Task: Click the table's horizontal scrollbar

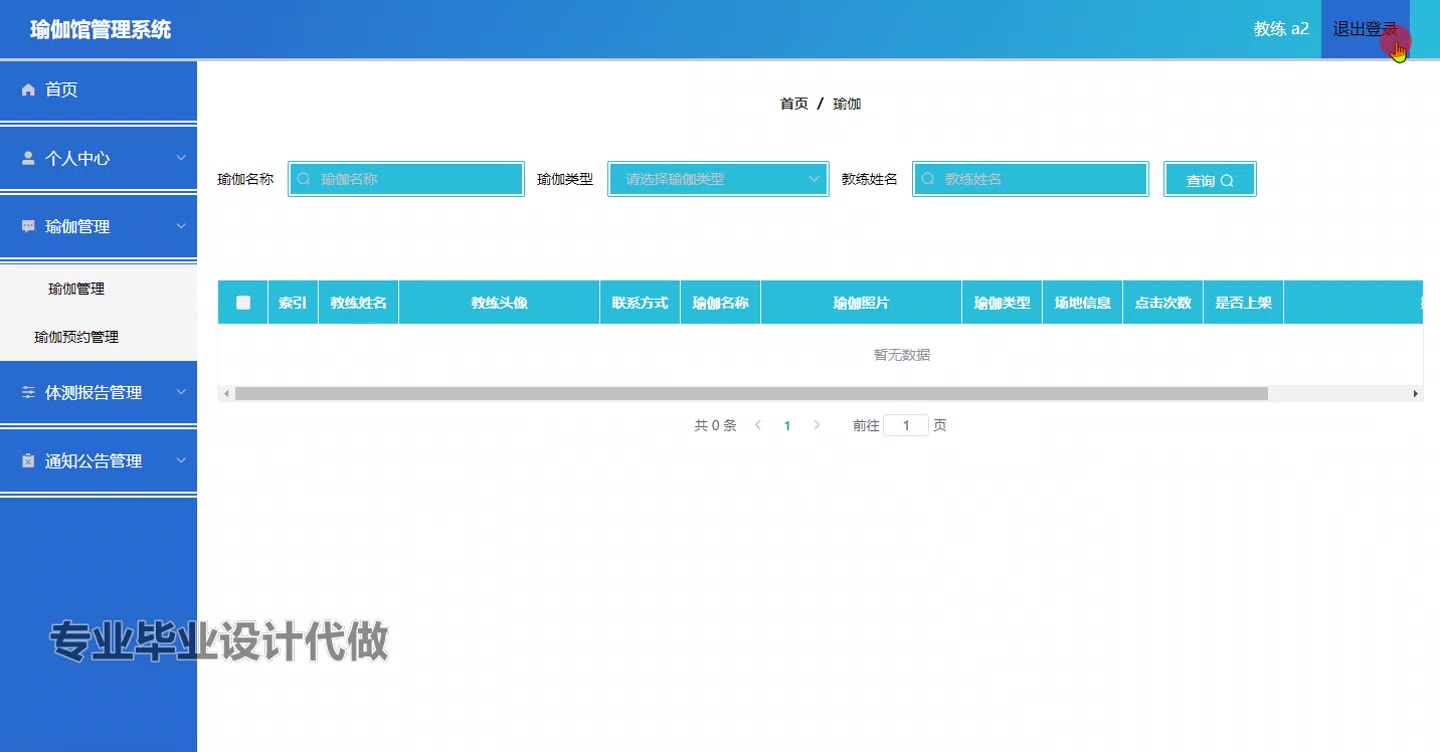Action: coord(751,394)
